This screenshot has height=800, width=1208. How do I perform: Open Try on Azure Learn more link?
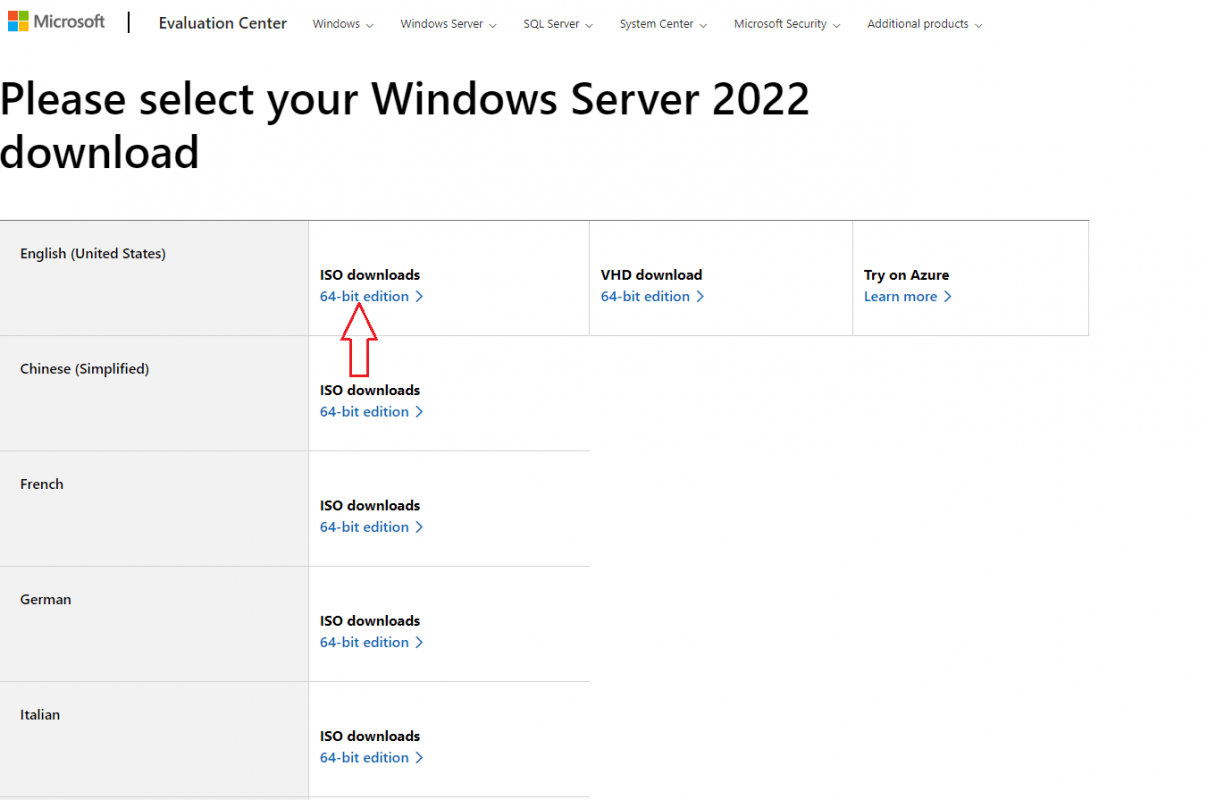pos(908,296)
